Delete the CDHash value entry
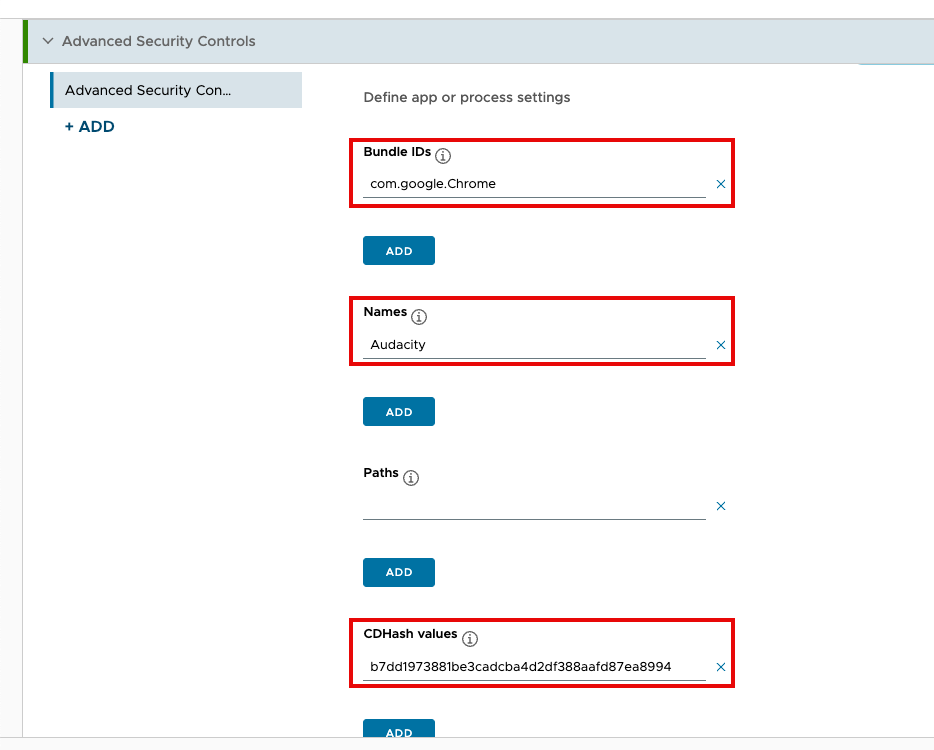Image resolution: width=934 pixels, height=750 pixels. click(721, 667)
